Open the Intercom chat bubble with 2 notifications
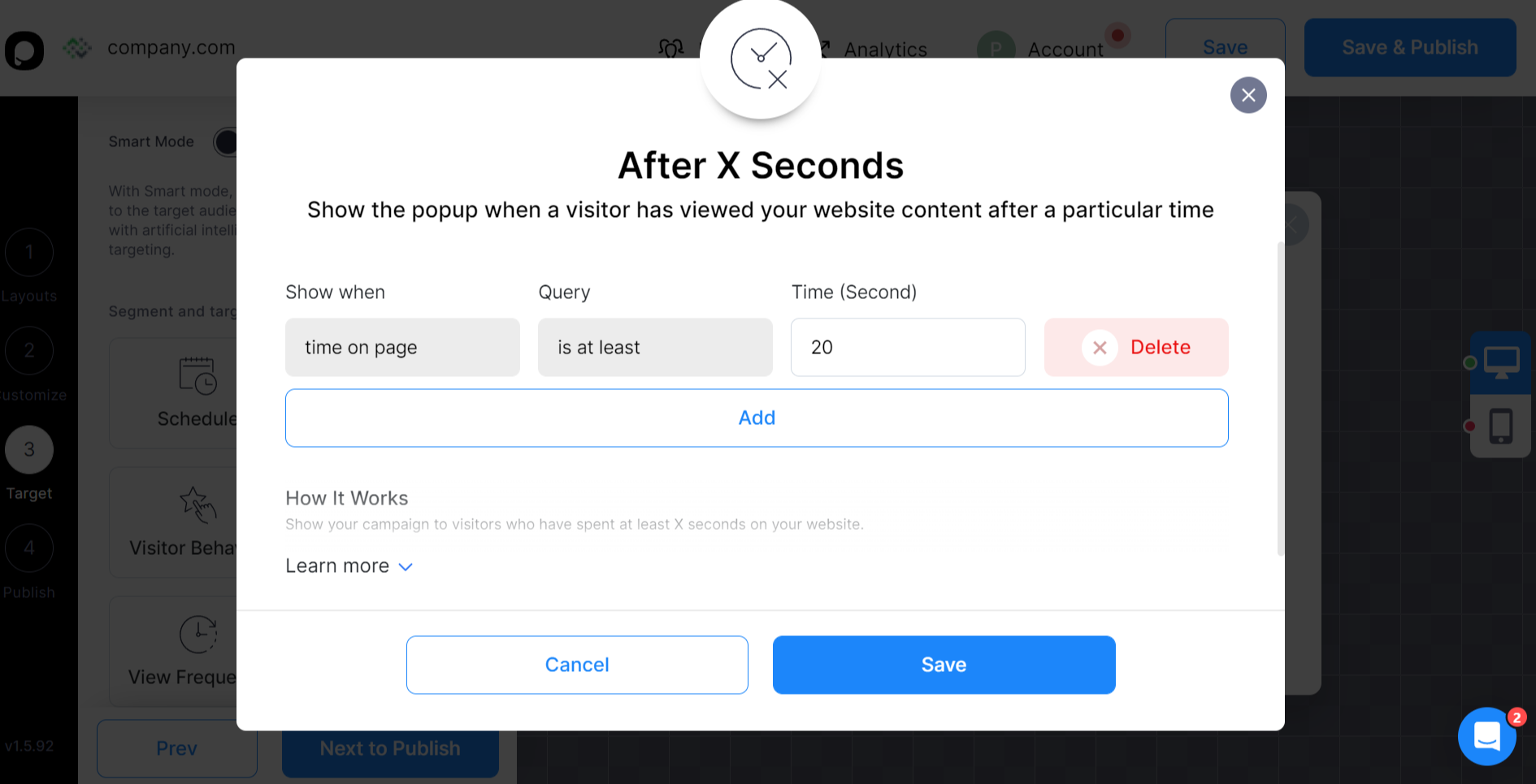Viewport: 1536px width, 784px height. click(x=1487, y=736)
